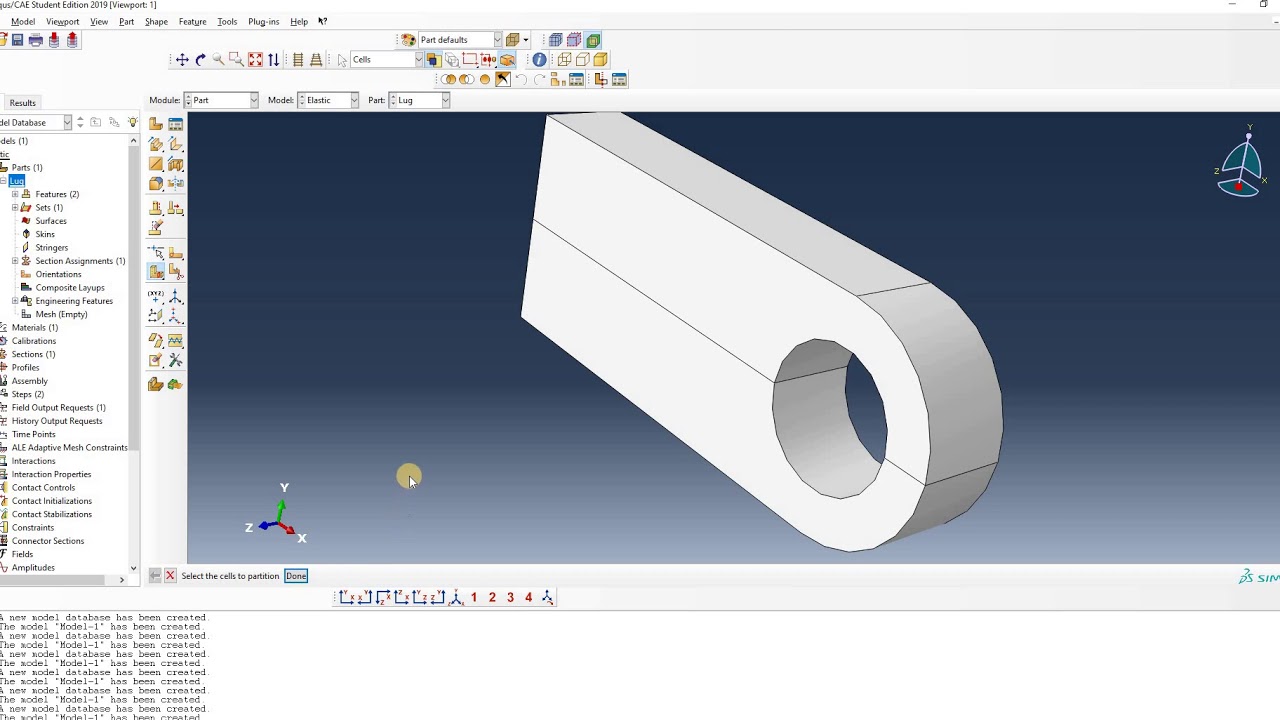Select the Create Datum Axis tool
This screenshot has height=720, width=1280.
pos(175,297)
